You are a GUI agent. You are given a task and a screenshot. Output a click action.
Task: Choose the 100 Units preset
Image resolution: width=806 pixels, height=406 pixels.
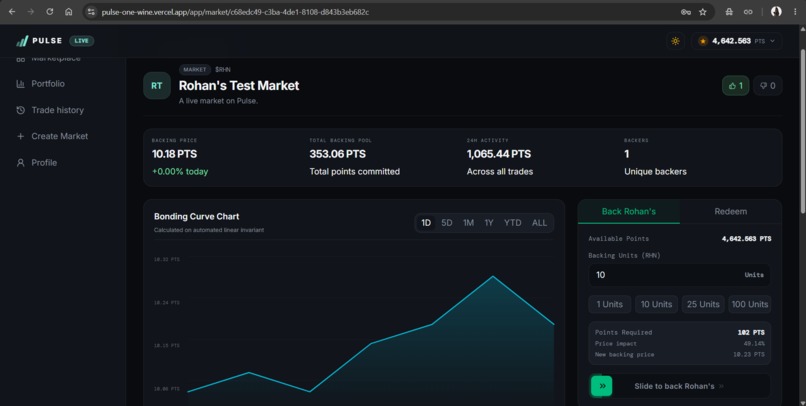point(750,304)
